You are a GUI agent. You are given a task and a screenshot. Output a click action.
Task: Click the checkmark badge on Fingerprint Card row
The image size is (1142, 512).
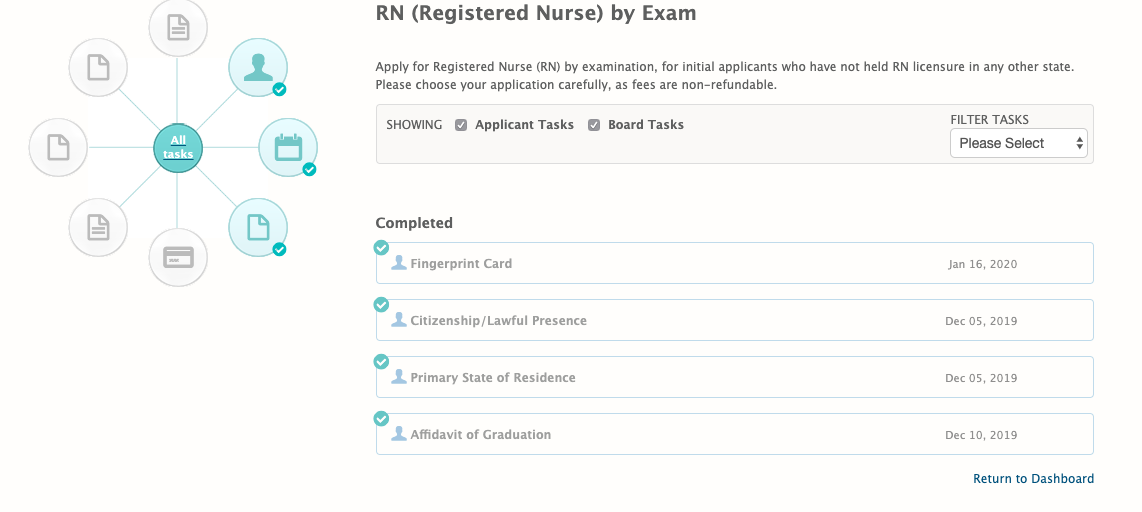pyautogui.click(x=381, y=248)
